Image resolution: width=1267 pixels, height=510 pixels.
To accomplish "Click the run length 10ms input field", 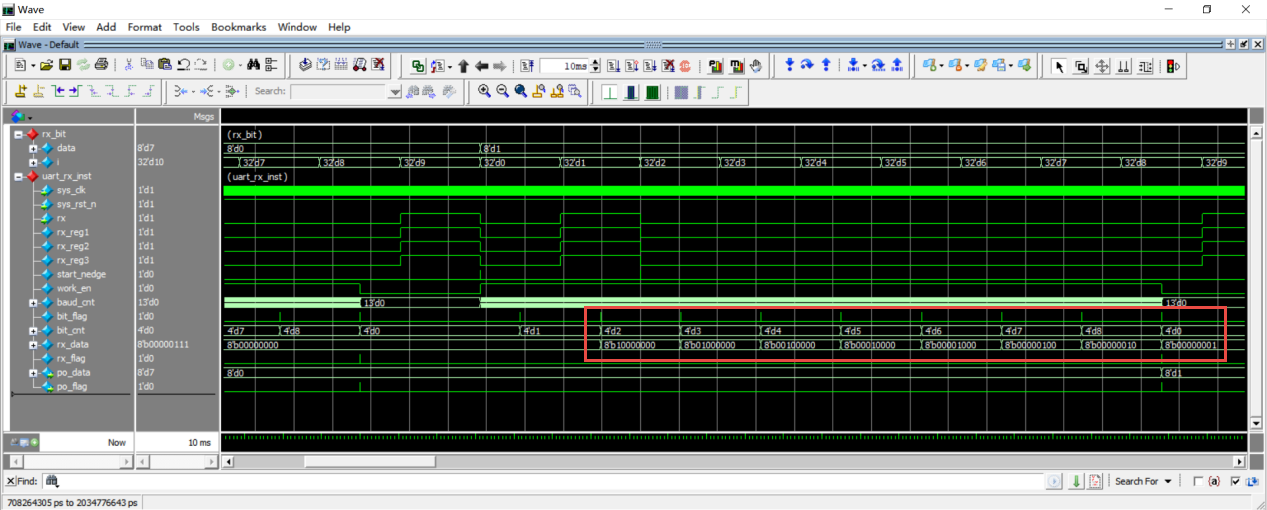I will coord(564,66).
